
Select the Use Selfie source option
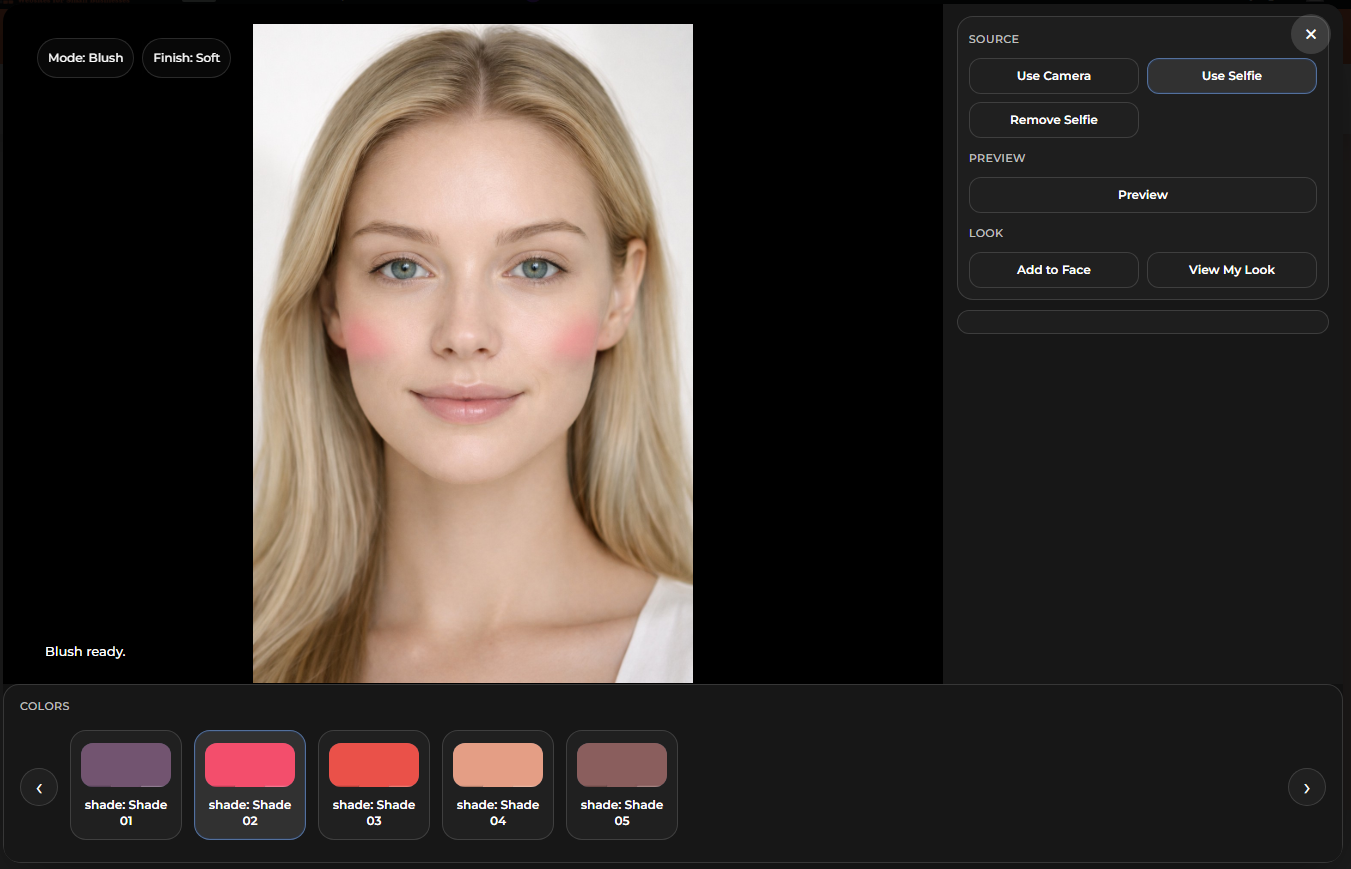pyautogui.click(x=1231, y=76)
